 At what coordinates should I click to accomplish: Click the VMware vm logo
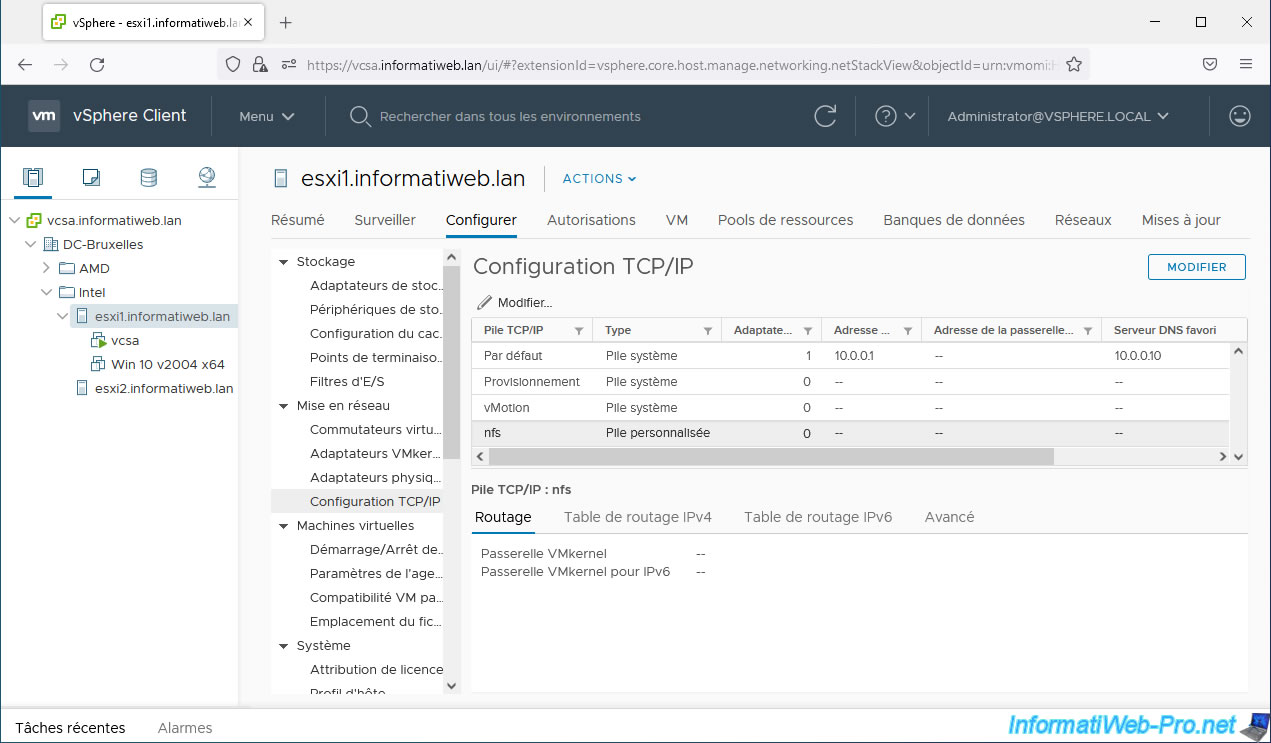44,116
